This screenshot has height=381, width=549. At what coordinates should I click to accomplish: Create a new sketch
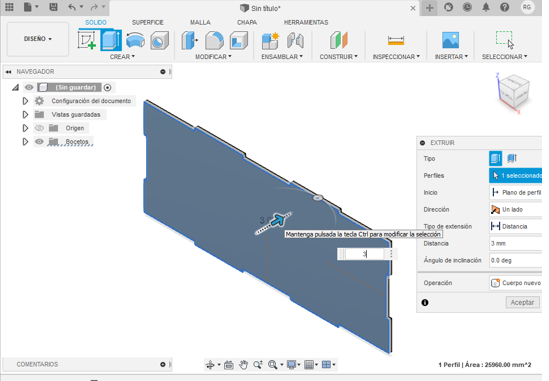(x=86, y=40)
